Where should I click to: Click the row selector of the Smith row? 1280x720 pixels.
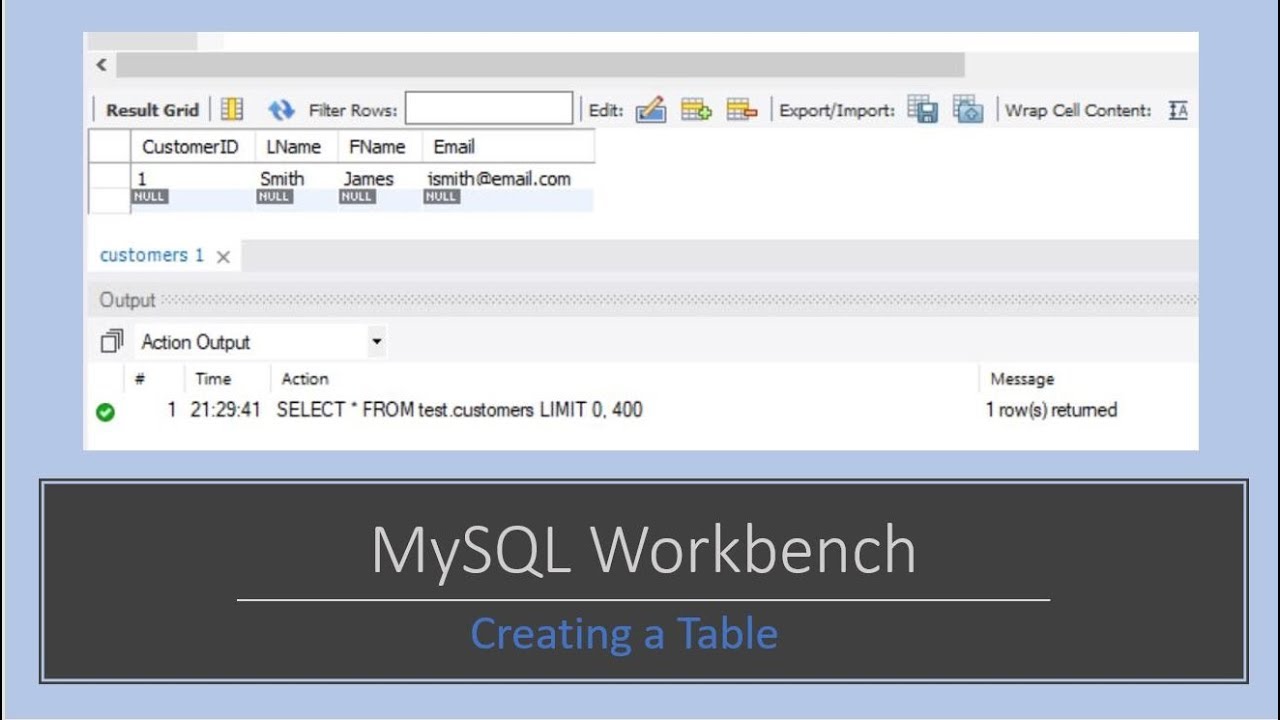click(110, 178)
